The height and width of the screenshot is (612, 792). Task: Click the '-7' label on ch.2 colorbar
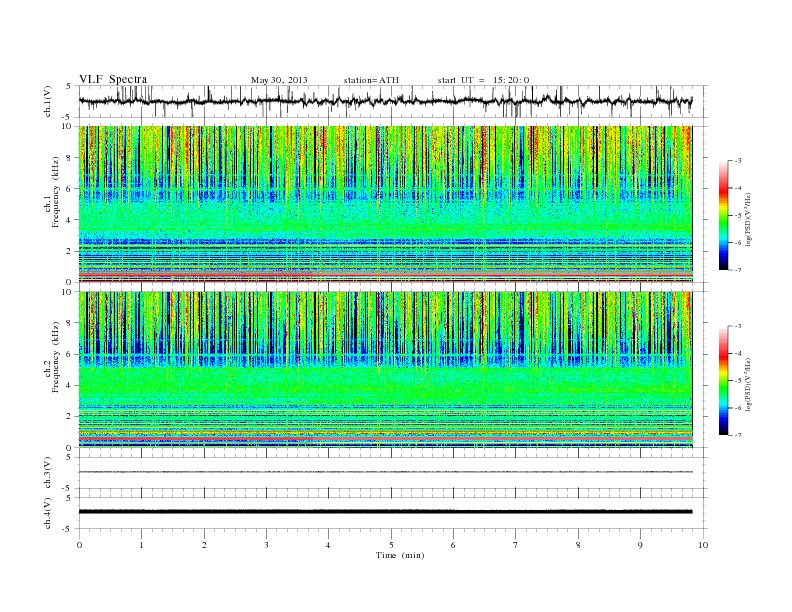click(x=737, y=435)
